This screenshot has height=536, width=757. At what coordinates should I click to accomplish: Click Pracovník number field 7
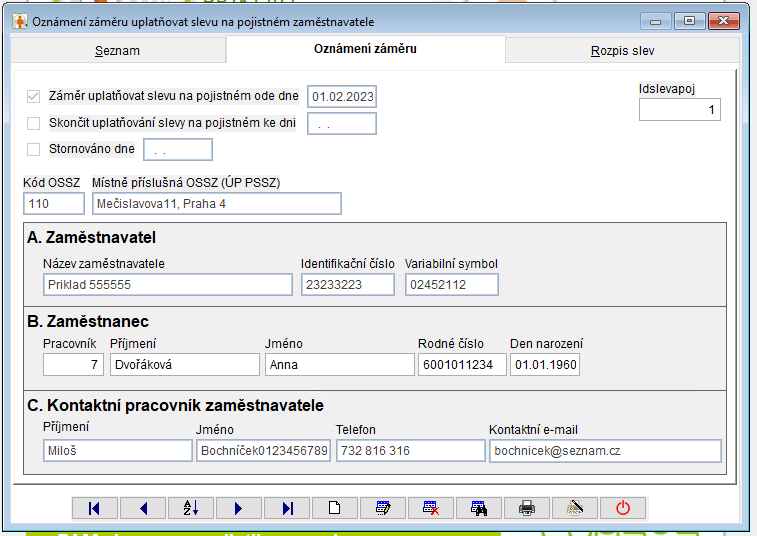coord(73,365)
